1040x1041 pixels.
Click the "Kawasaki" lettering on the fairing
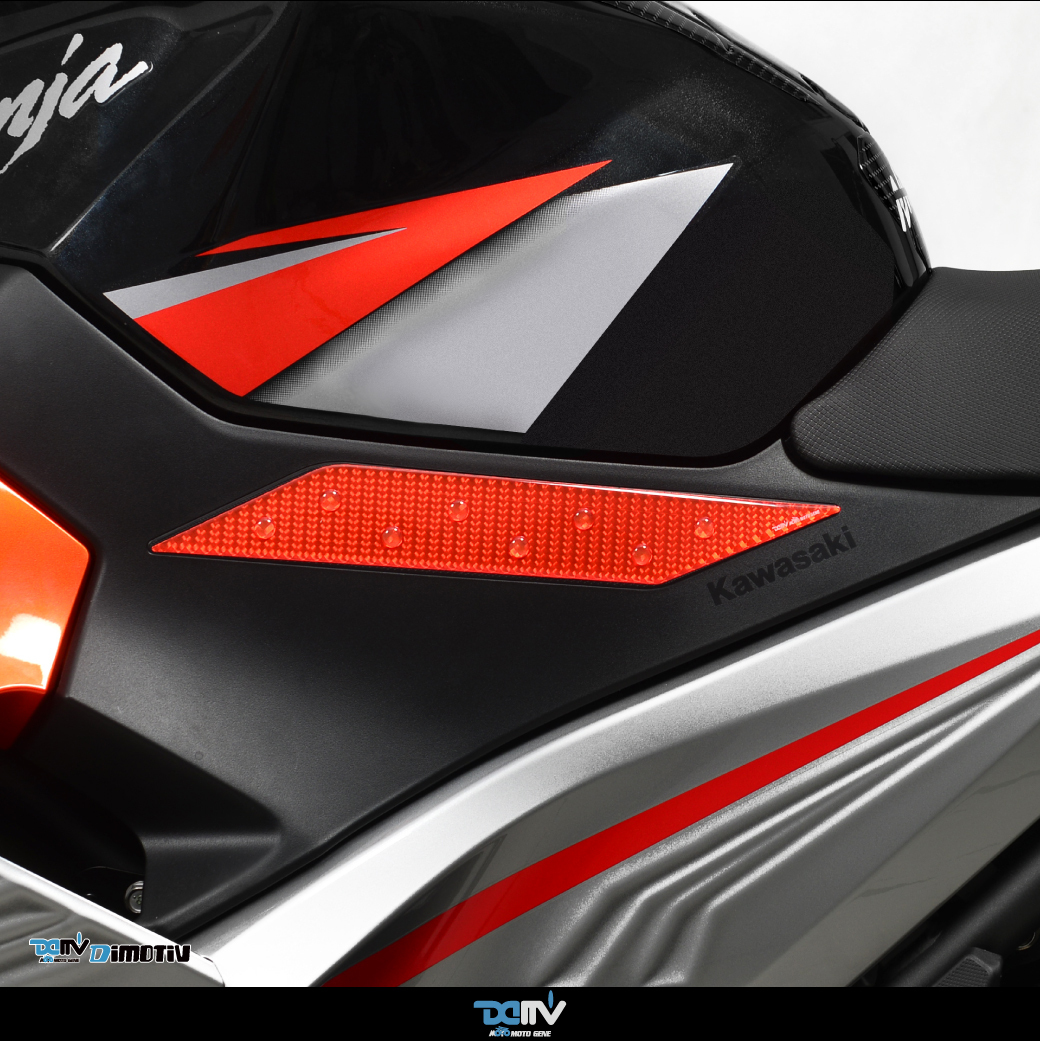tap(781, 567)
